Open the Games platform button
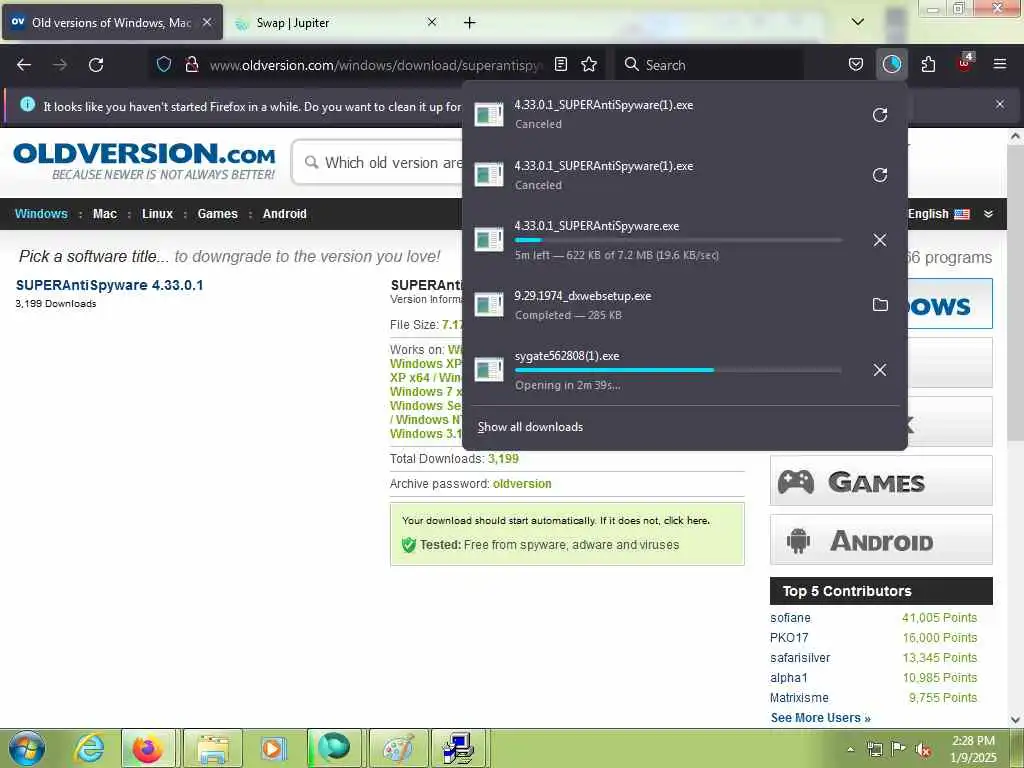 point(881,481)
